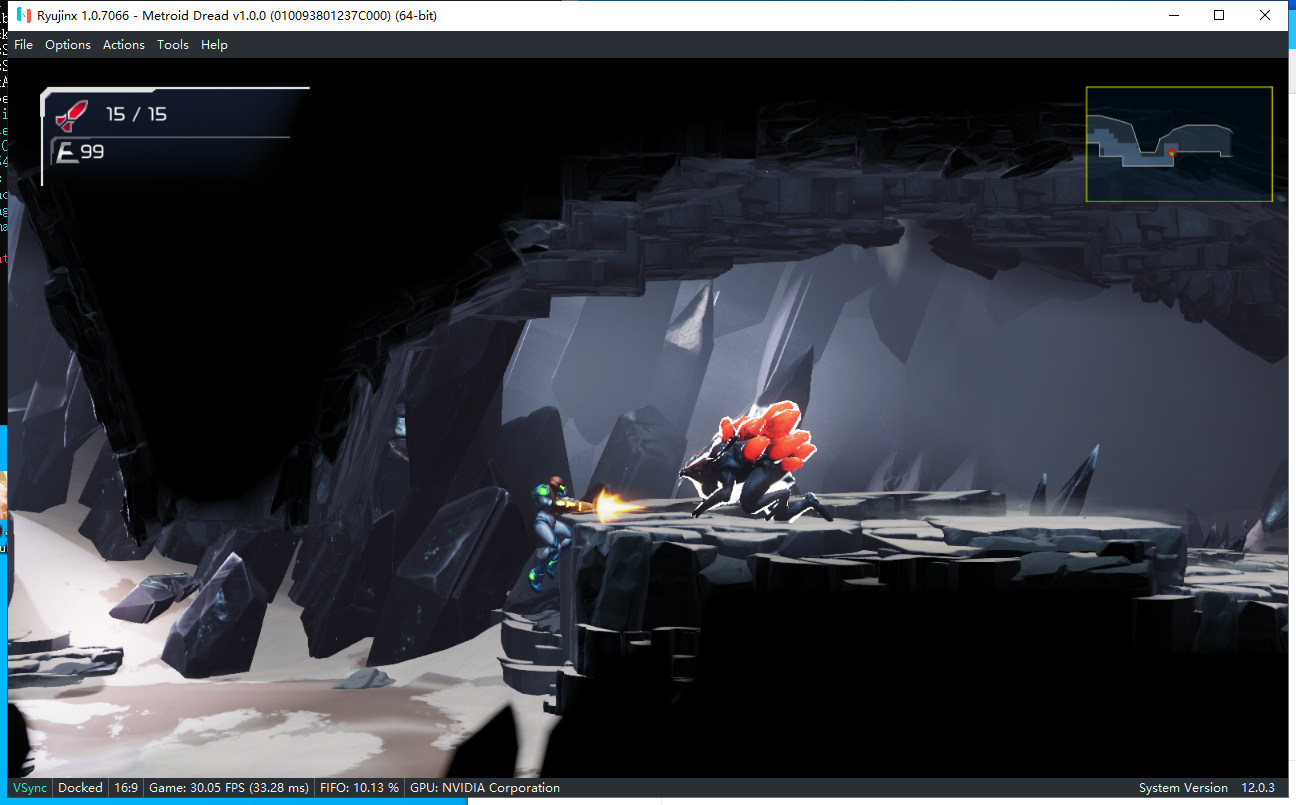Open the Actions menu

[124, 45]
